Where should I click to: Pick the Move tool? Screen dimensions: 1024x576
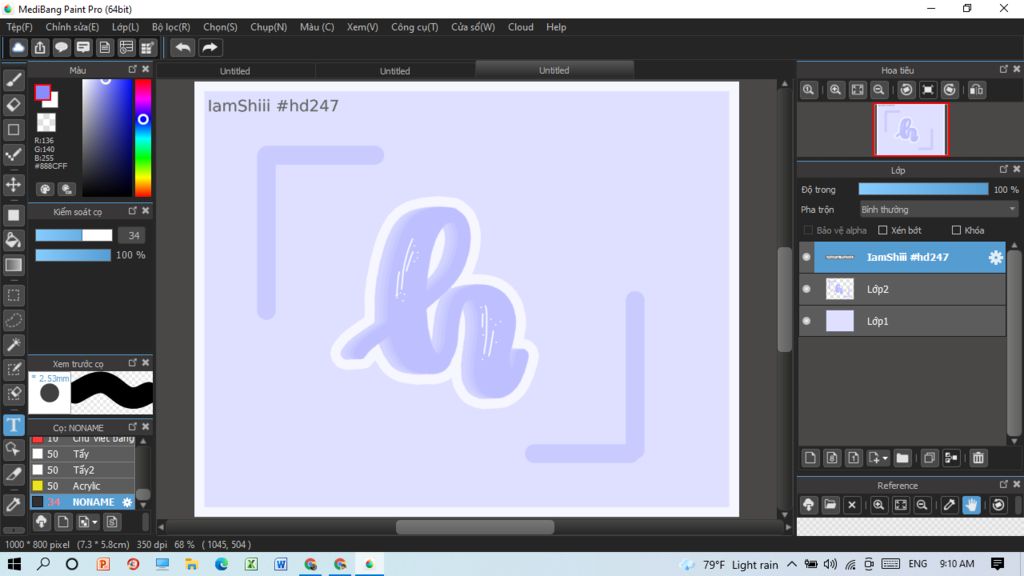click(13, 185)
